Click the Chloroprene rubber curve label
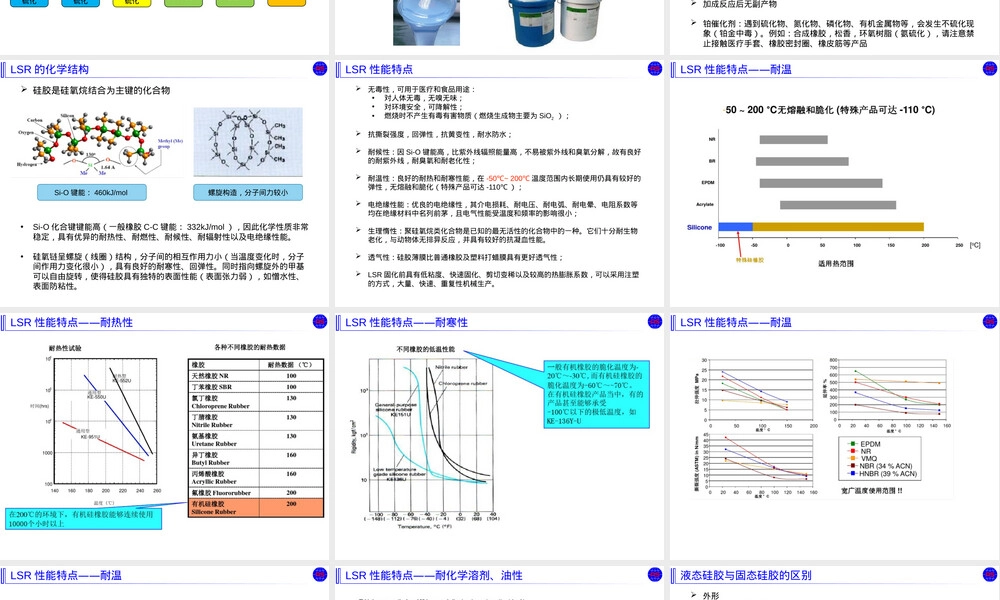Viewport: 1000px width, 600px height. (463, 383)
